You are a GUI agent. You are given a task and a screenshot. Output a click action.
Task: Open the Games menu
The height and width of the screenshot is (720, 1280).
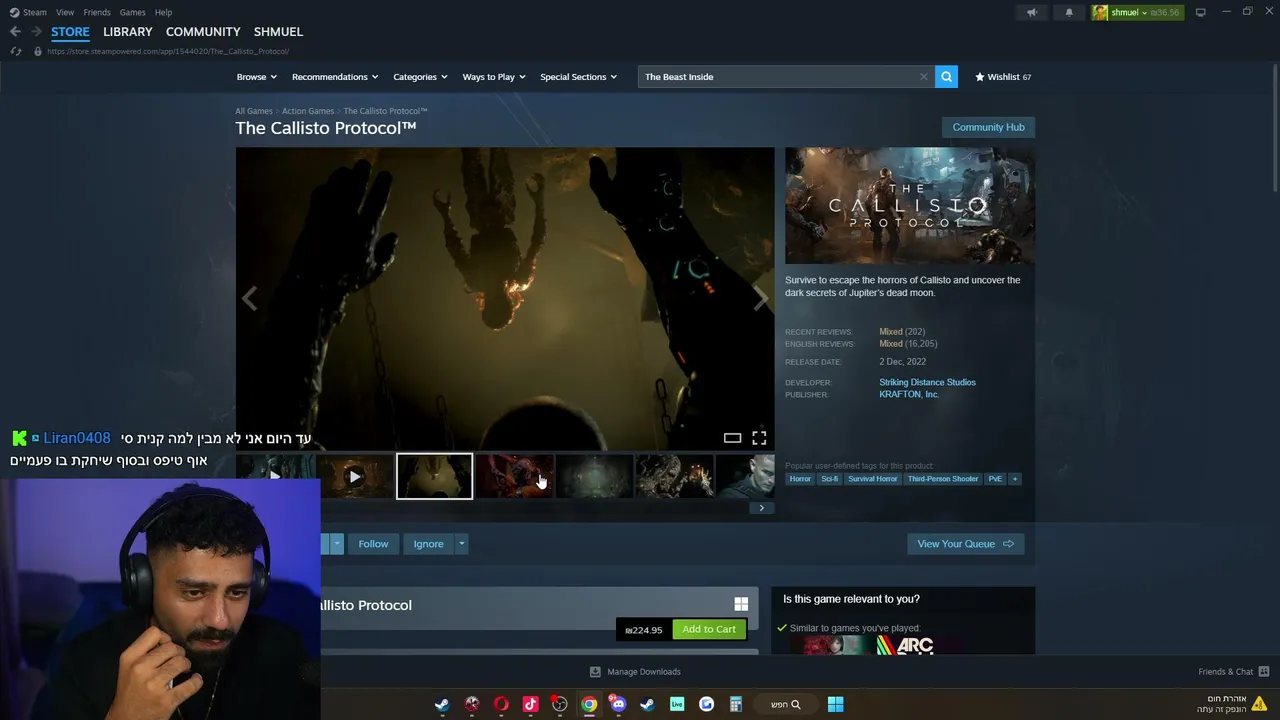point(133,12)
